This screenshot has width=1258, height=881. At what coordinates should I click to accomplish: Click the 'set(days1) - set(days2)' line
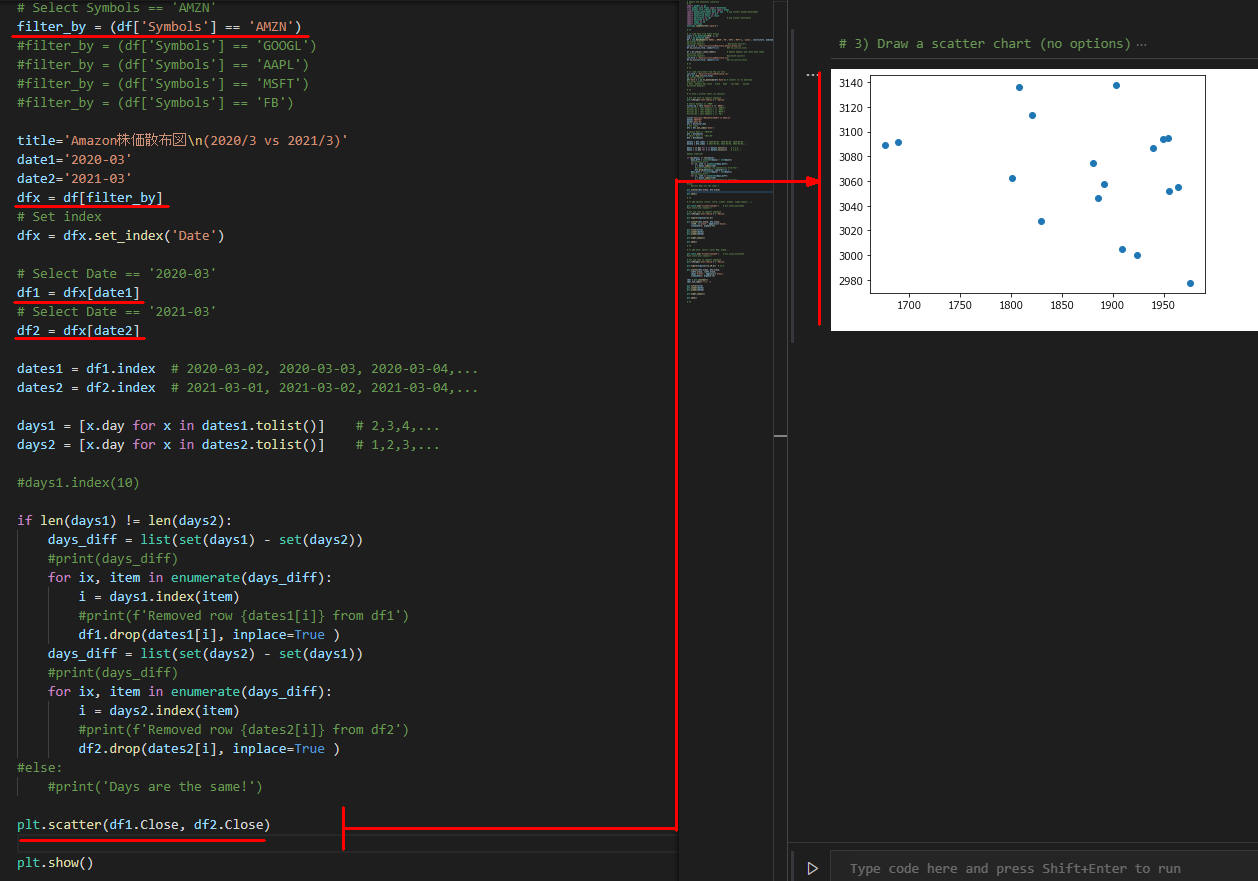tap(205, 539)
